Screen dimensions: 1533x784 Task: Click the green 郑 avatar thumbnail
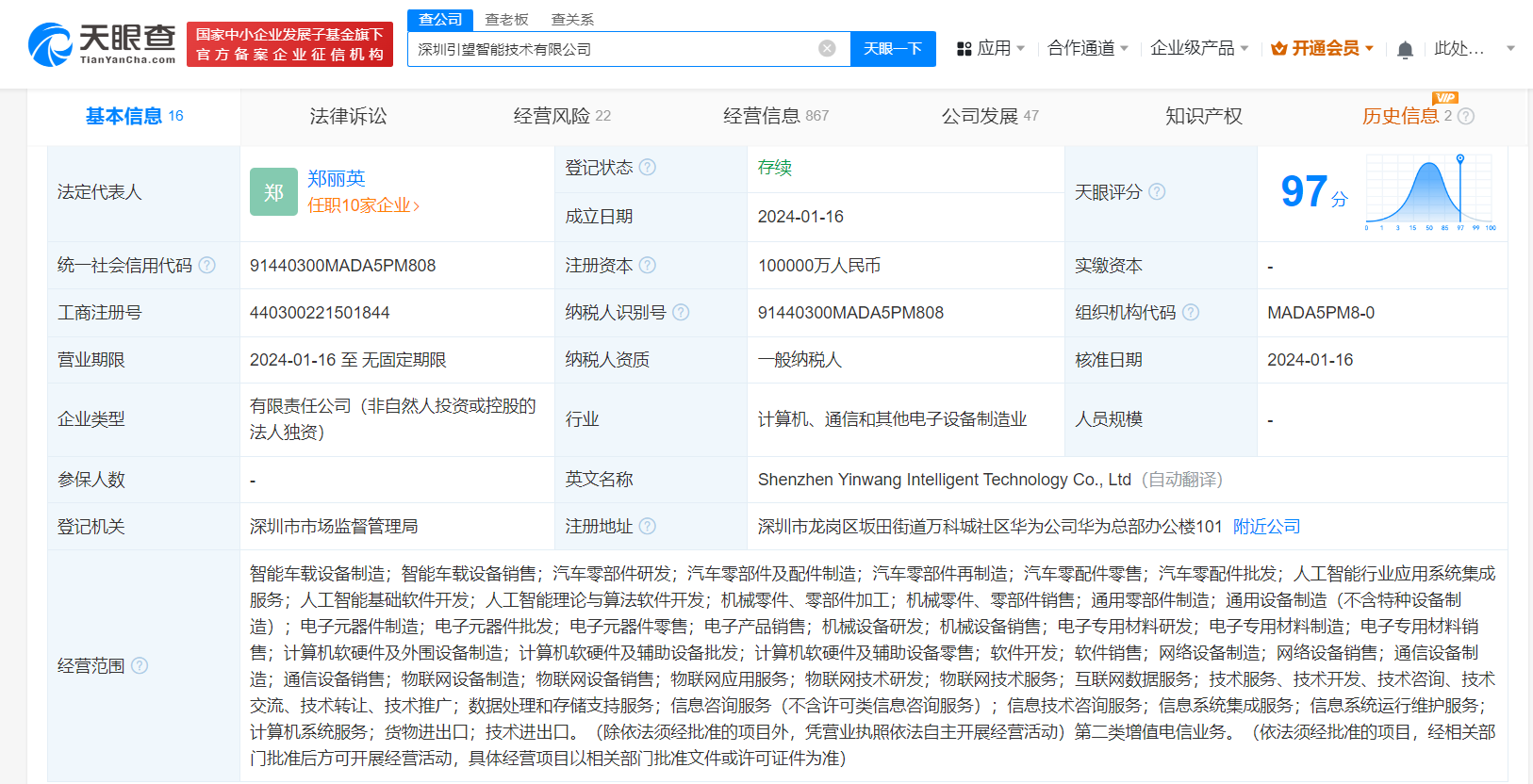click(x=273, y=192)
